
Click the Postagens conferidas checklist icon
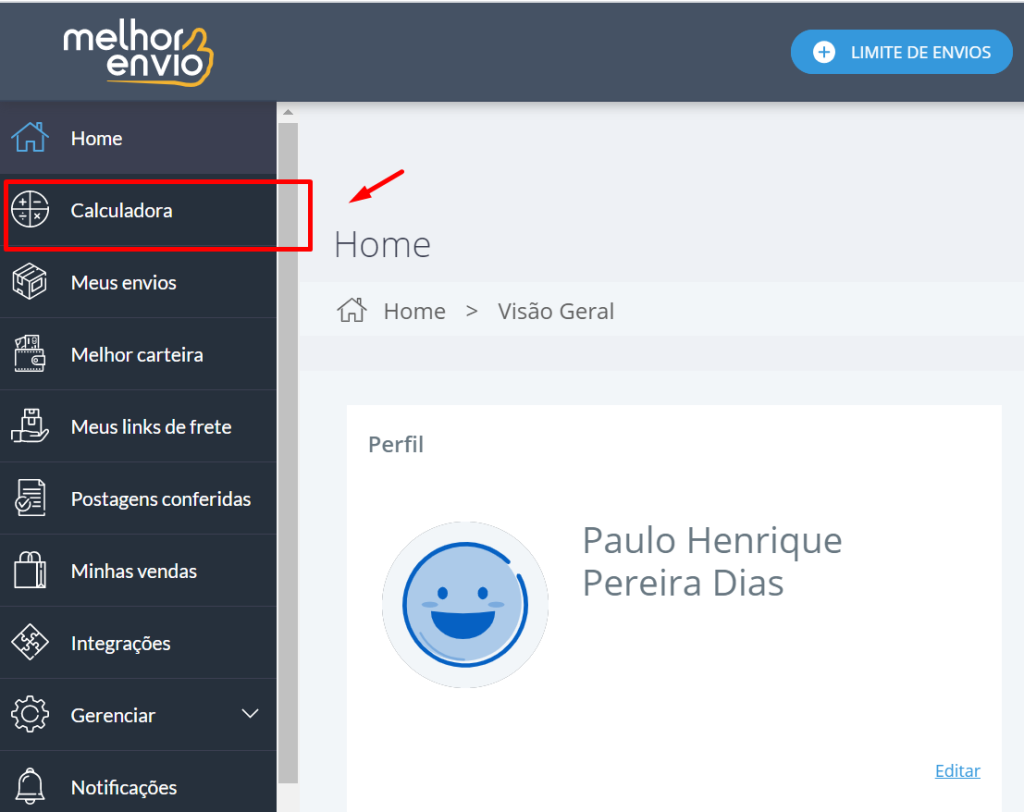[x=31, y=498]
